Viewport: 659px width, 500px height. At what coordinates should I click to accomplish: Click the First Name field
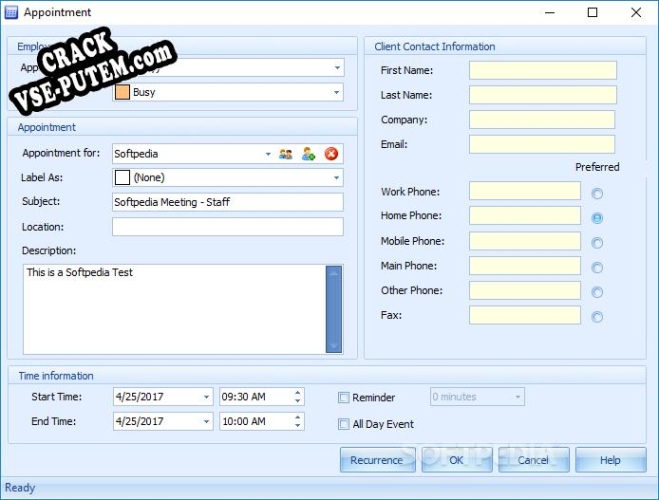tap(543, 70)
